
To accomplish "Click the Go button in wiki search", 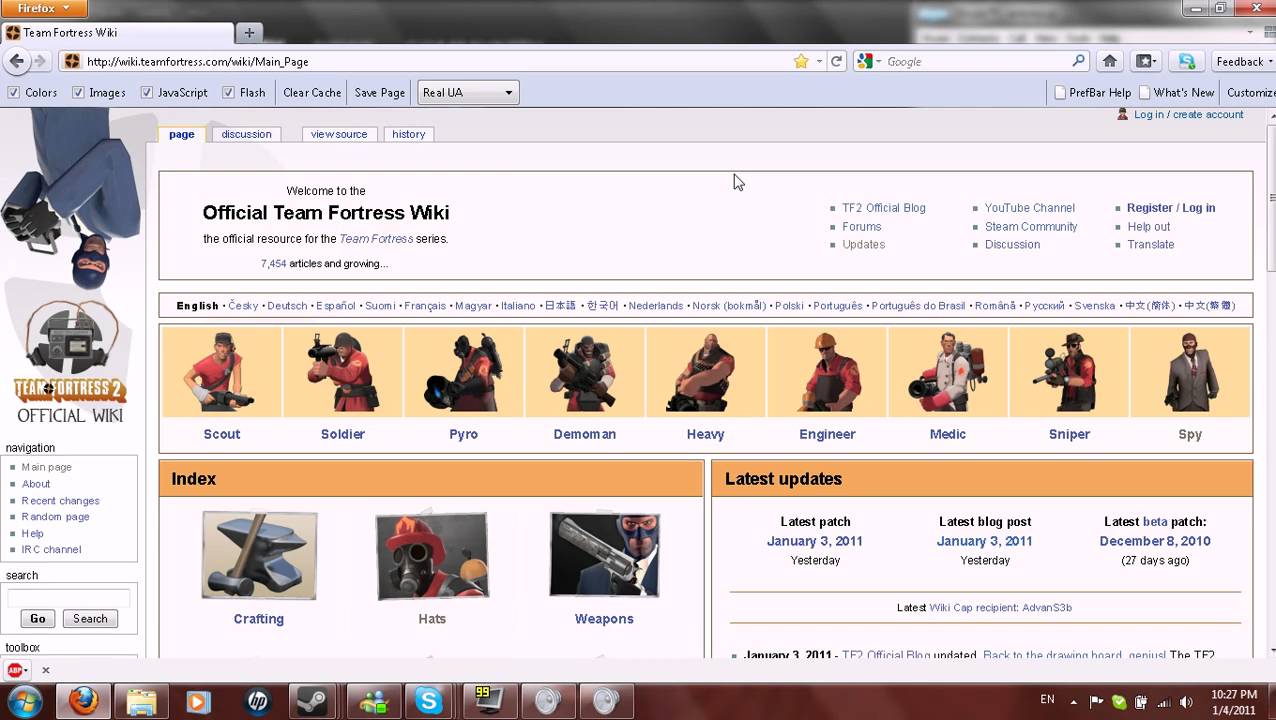I will tap(38, 619).
